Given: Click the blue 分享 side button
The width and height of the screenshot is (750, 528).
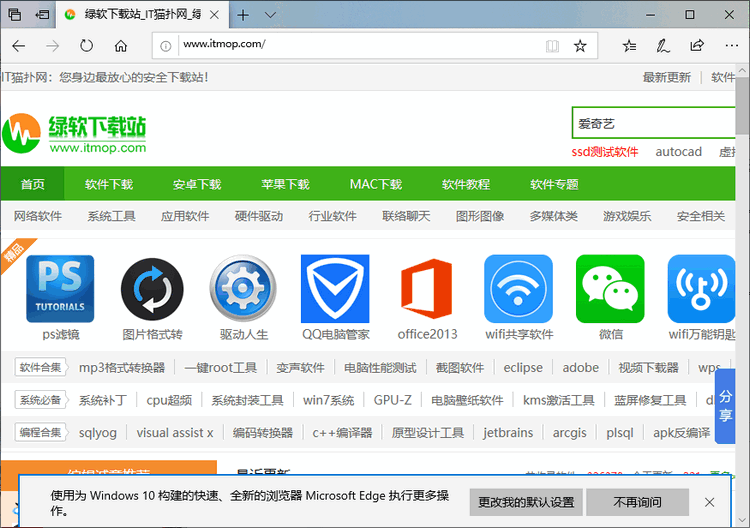Looking at the screenshot, I should [x=725, y=406].
